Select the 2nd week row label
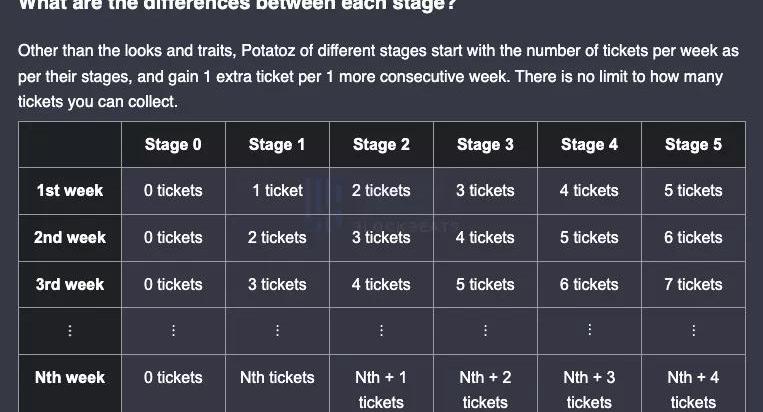 [70, 237]
